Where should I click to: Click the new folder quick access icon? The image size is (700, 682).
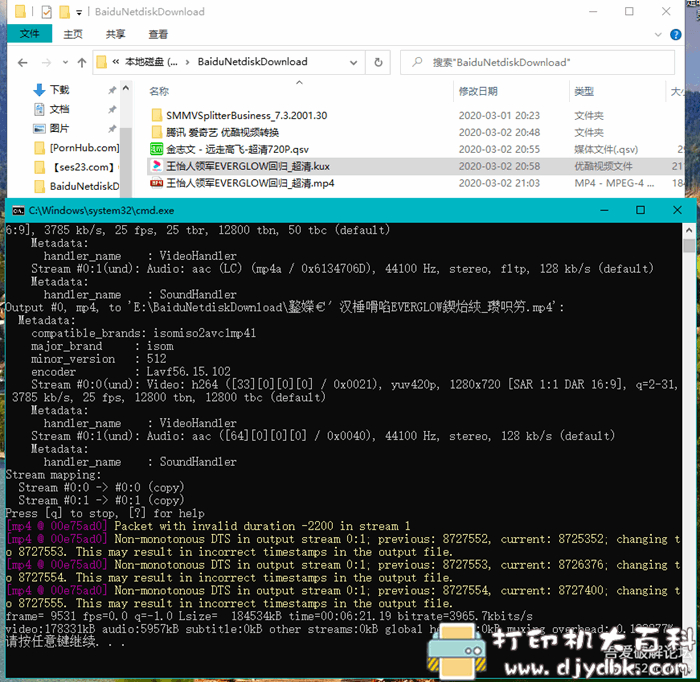point(64,12)
